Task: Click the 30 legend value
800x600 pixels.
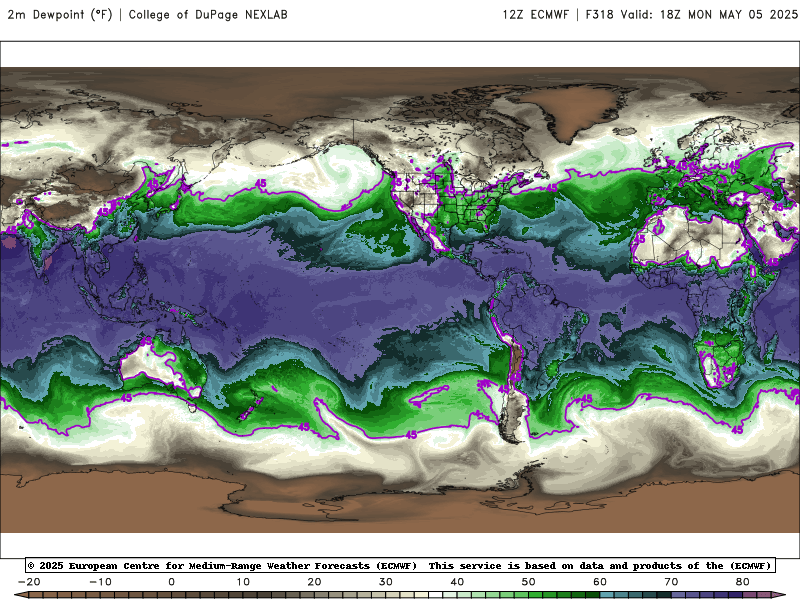Action: click(x=386, y=582)
